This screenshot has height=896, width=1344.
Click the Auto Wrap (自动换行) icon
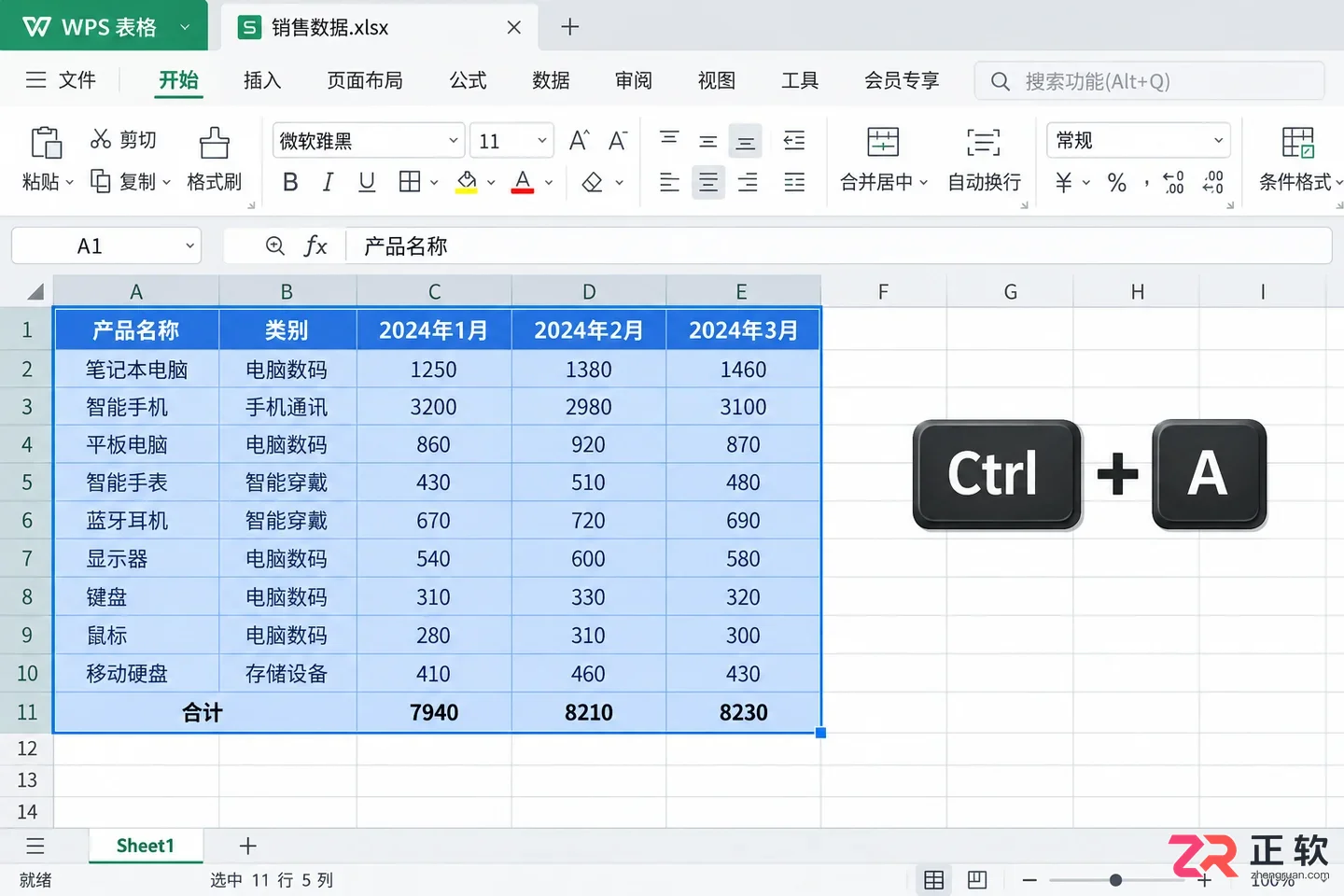pos(983,142)
